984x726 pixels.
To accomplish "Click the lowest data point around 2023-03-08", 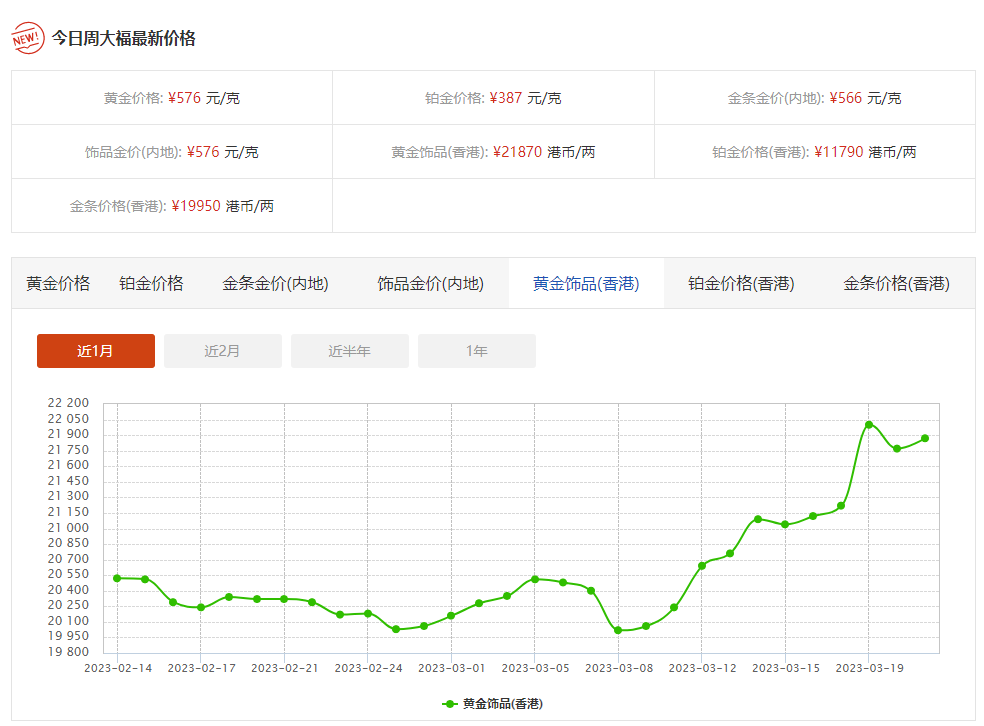I will (617, 630).
